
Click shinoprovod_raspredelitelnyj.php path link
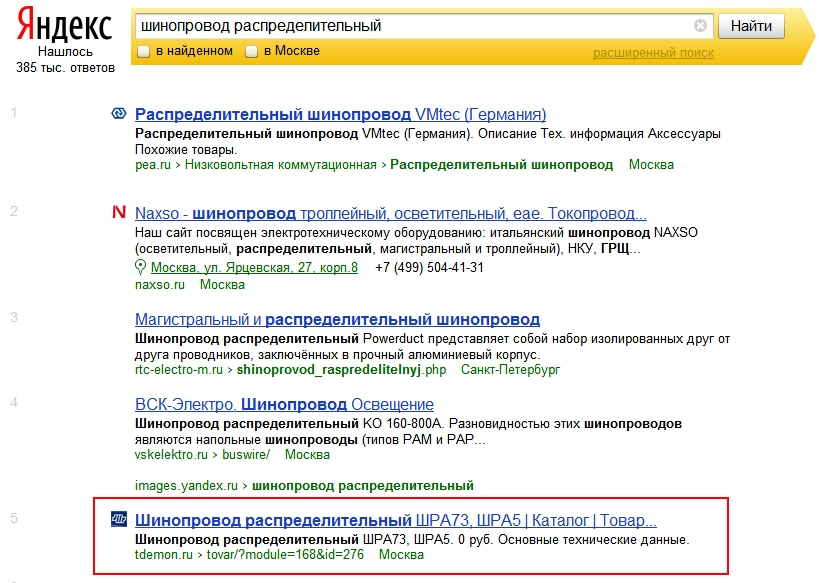click(x=341, y=370)
